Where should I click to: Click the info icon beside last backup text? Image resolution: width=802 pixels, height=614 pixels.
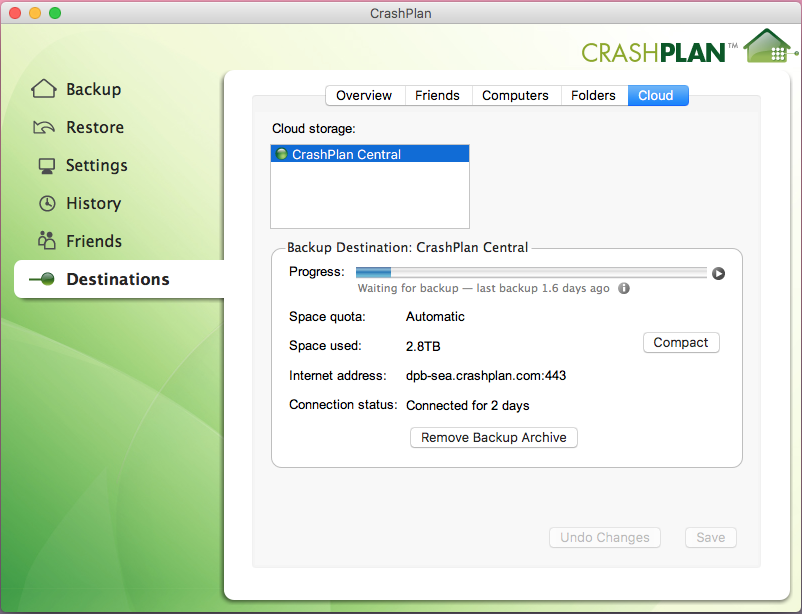point(624,288)
